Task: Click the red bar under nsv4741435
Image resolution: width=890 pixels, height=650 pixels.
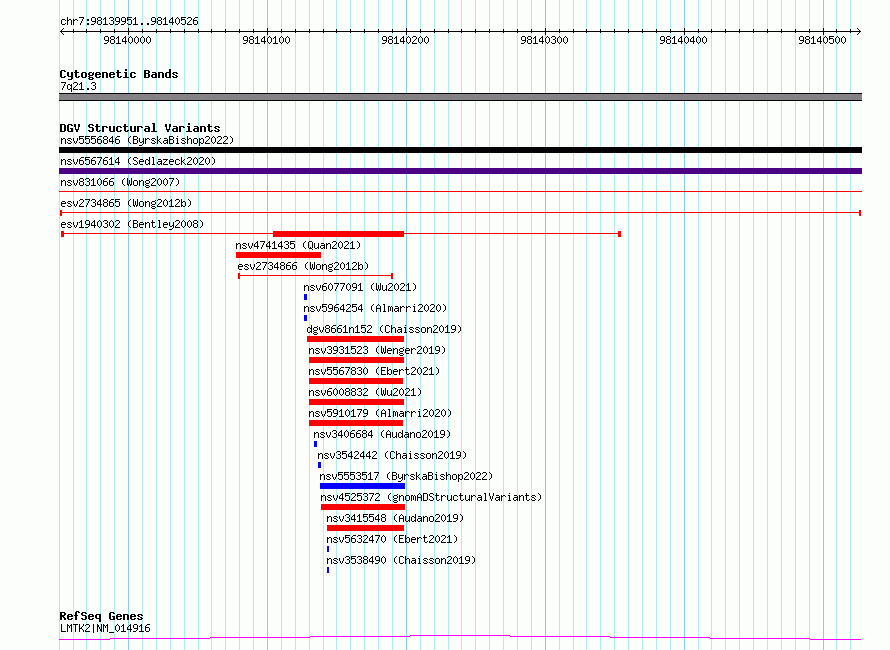Action: pos(278,255)
